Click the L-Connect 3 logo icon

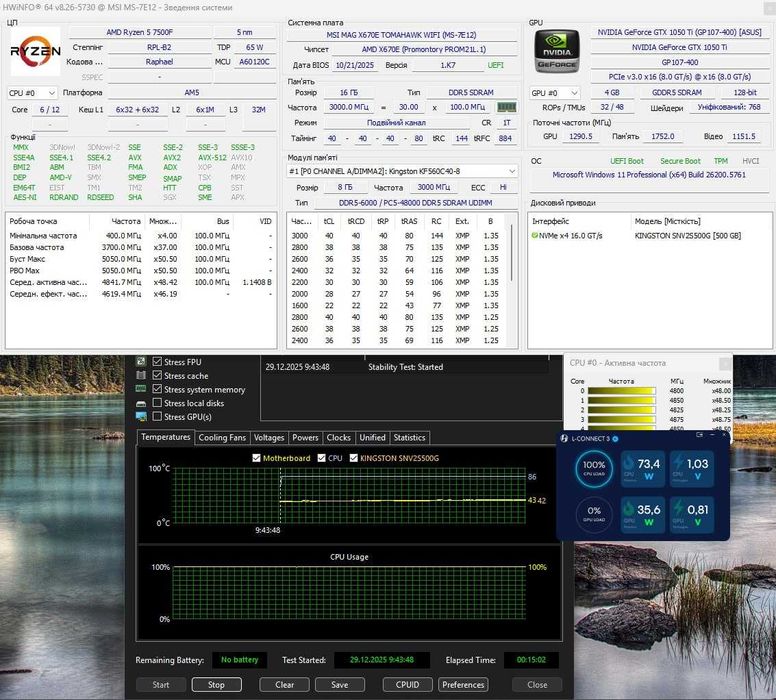click(x=564, y=439)
